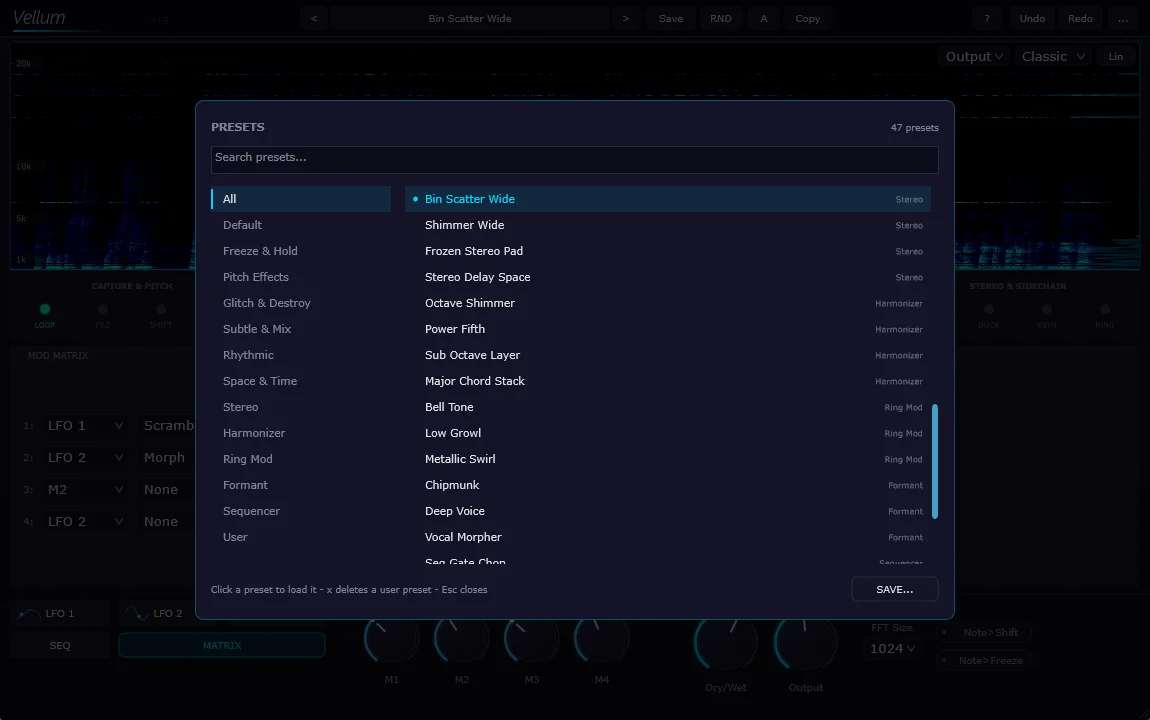Load the Shimmer Wide preset
The width and height of the screenshot is (1150, 720).
tap(667, 225)
